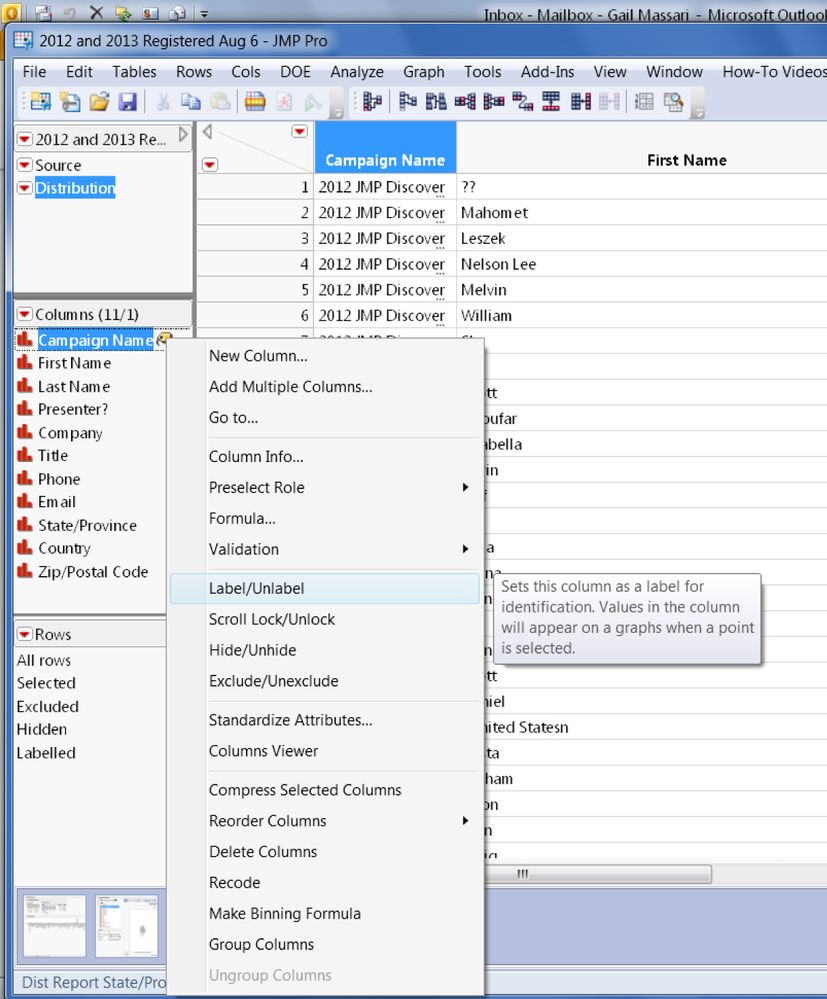The width and height of the screenshot is (827, 999).
Task: Click the First Name column header
Action: coord(642,147)
